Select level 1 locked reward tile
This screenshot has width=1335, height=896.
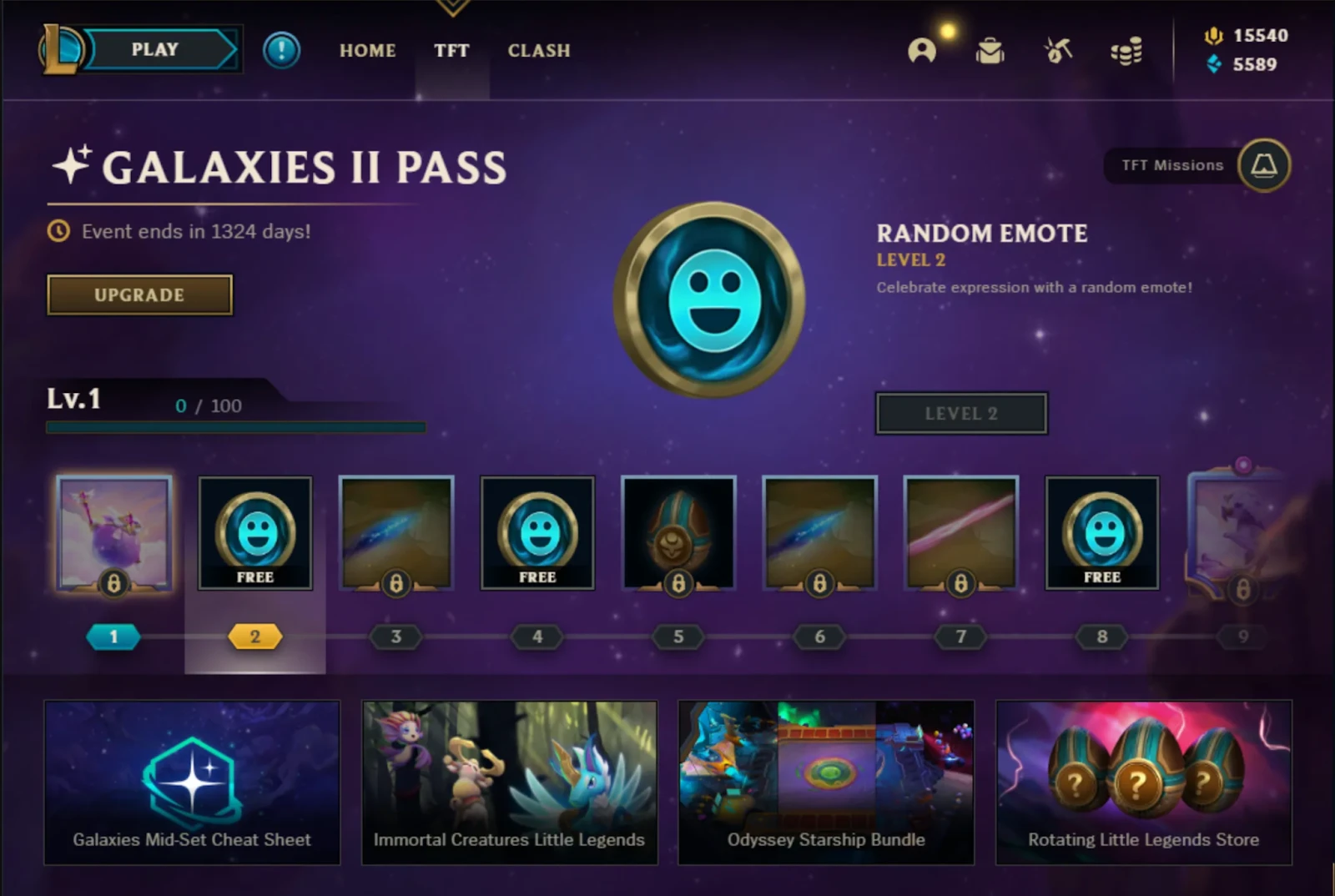coord(114,534)
